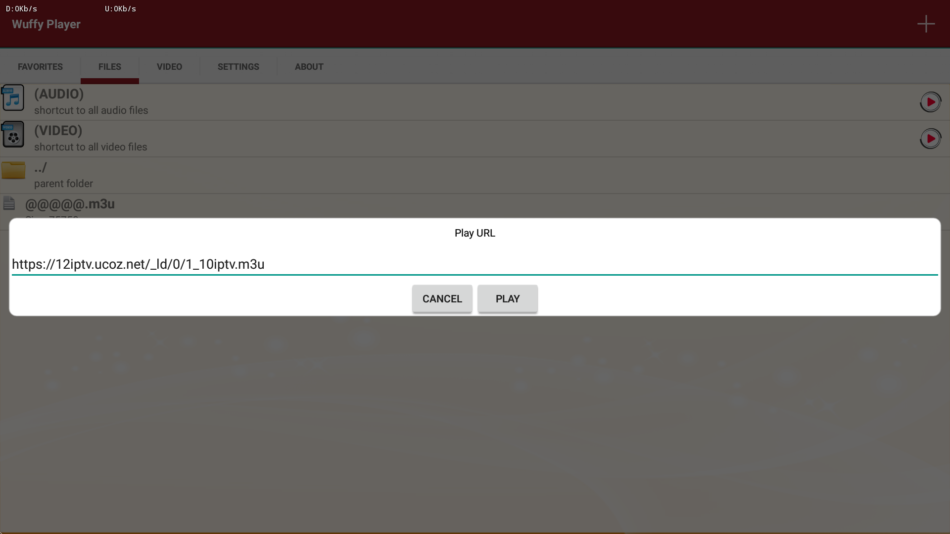Select the @@@@@.m3u file entry

pyautogui.click(x=70, y=205)
